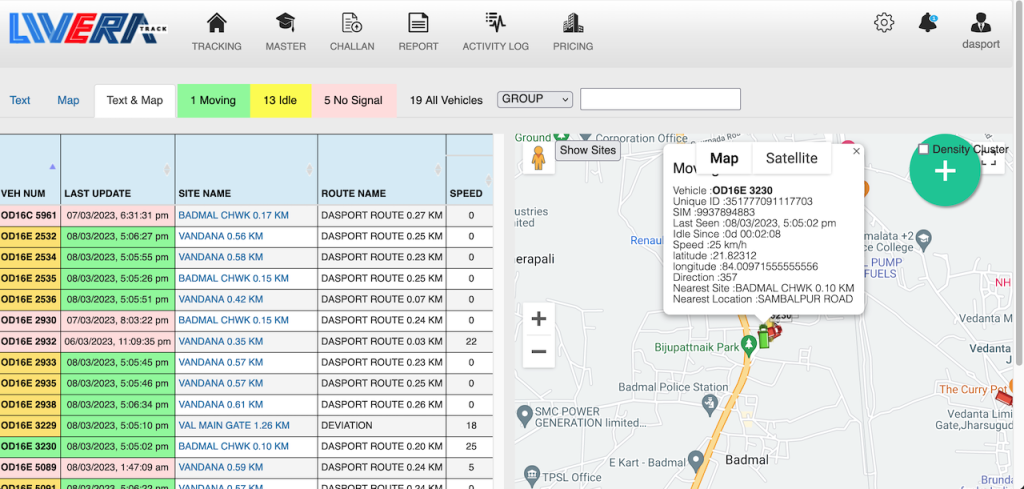This screenshot has width=1024, height=489.
Task: Click the notification bell icon
Action: (x=928, y=22)
